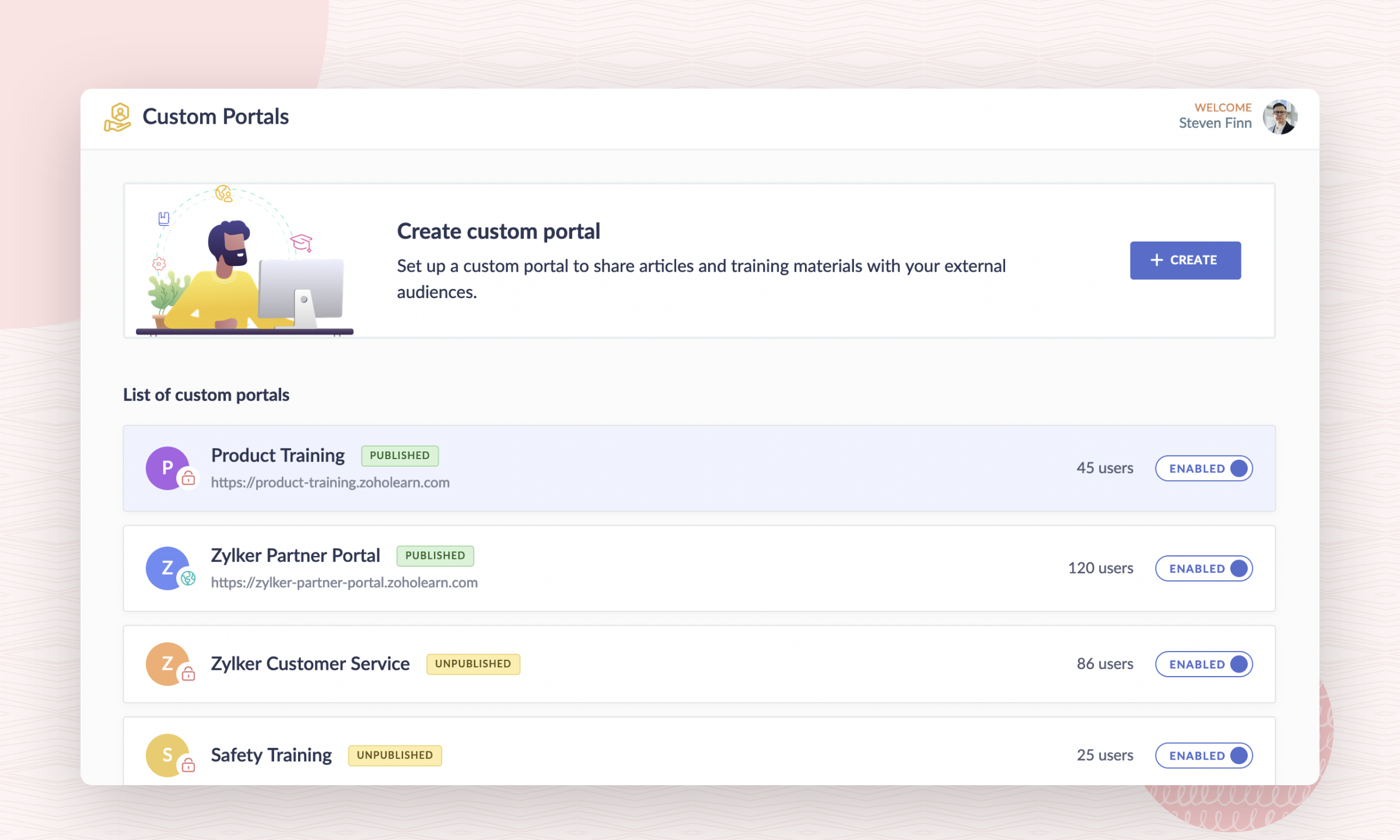This screenshot has height=840, width=1400.
Task: Disable the Product Training portal toggle
Action: pos(1204,468)
